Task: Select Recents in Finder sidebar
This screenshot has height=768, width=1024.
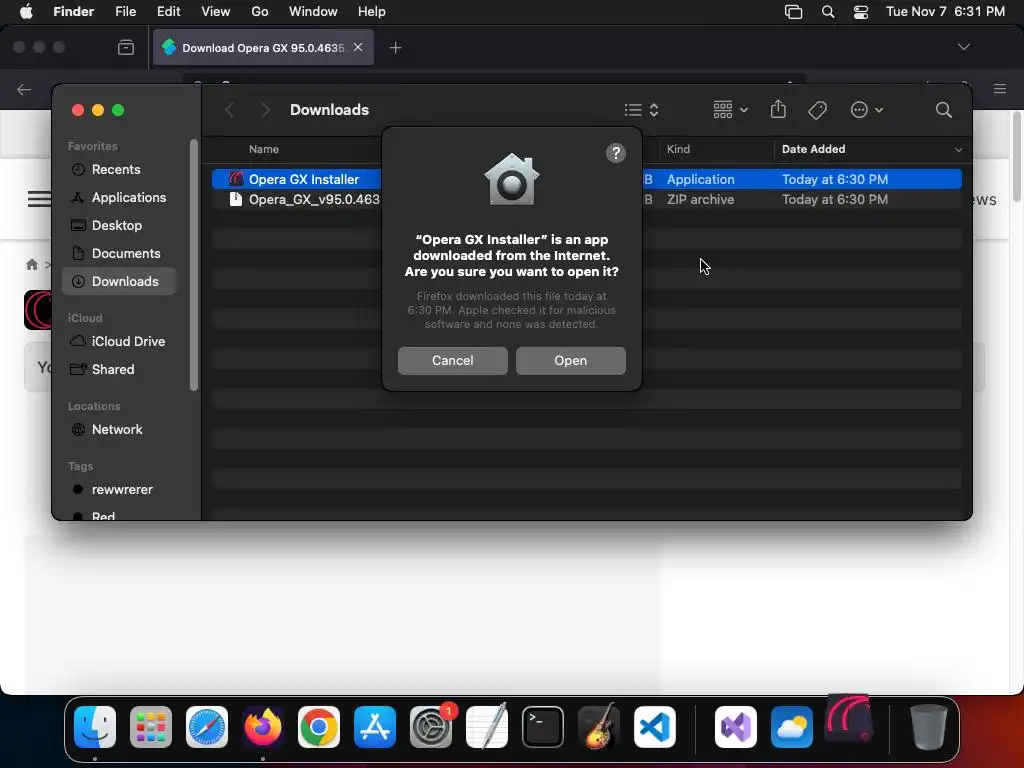Action: click(116, 170)
